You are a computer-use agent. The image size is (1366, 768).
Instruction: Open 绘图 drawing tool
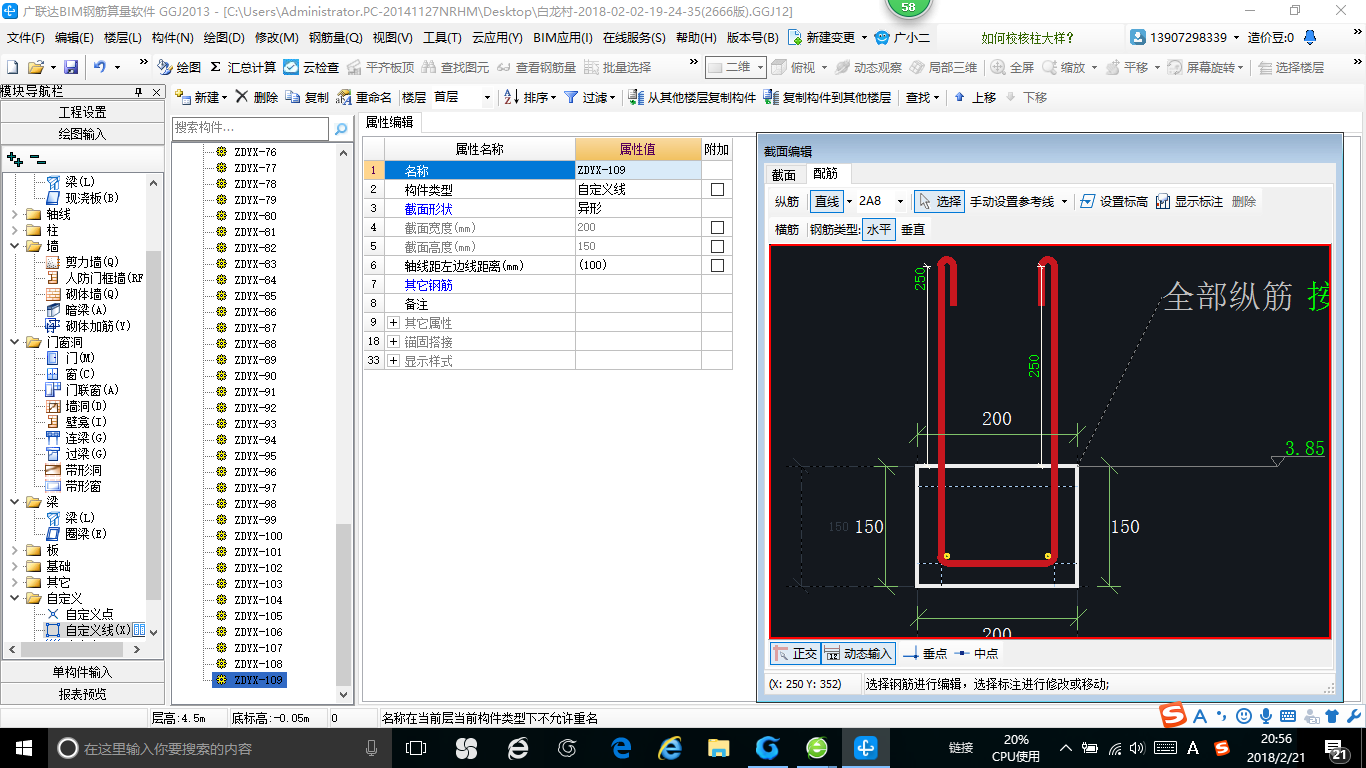(x=179, y=67)
